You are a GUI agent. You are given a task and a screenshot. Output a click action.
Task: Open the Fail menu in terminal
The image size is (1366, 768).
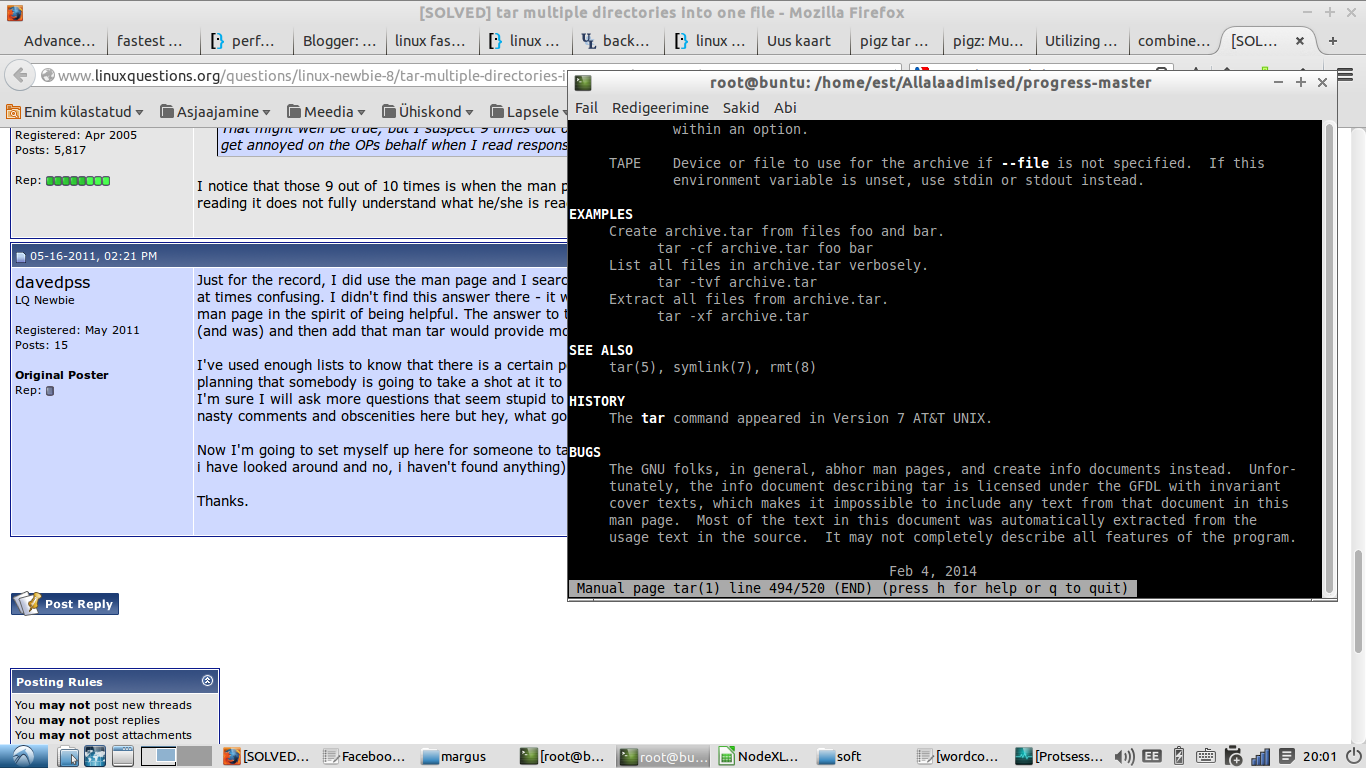(x=586, y=108)
